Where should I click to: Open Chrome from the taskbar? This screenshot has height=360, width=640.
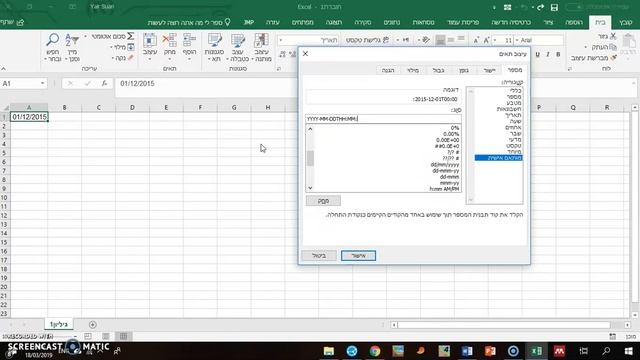pyautogui.click(x=375, y=351)
